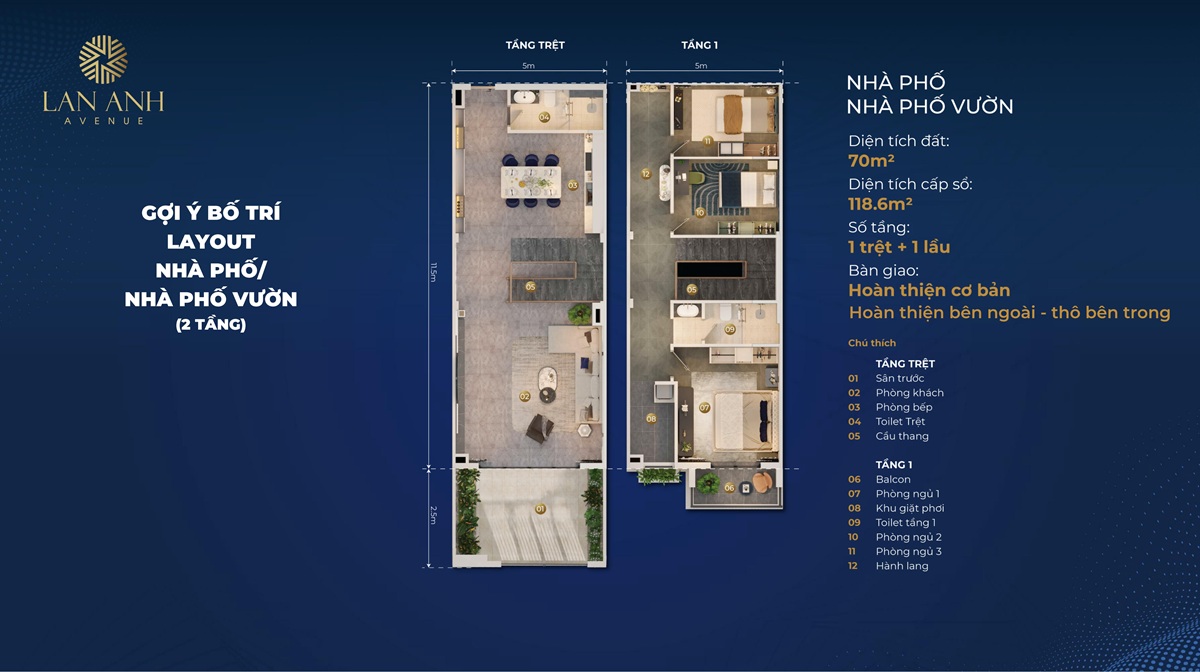Viewport: 1200px width, 672px height.
Task: Click the 118.6m² certified area value
Action: coord(883,204)
